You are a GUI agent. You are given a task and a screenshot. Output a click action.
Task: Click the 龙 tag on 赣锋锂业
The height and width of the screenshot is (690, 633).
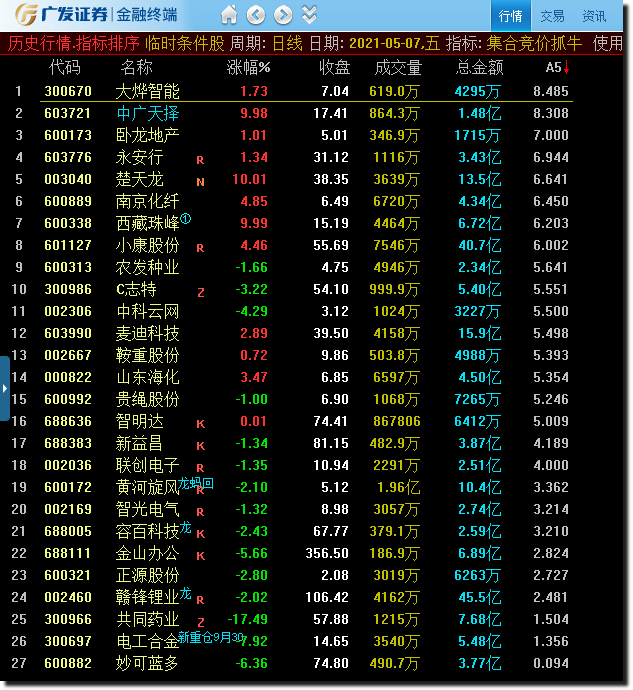pyautogui.click(x=185, y=594)
